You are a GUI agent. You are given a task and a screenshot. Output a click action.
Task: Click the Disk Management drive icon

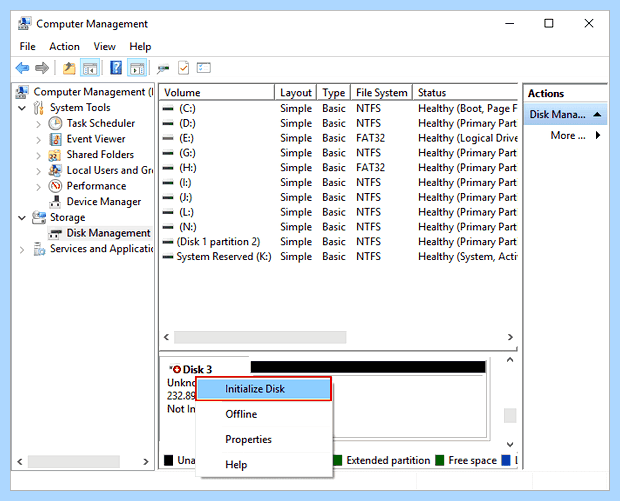coord(55,233)
